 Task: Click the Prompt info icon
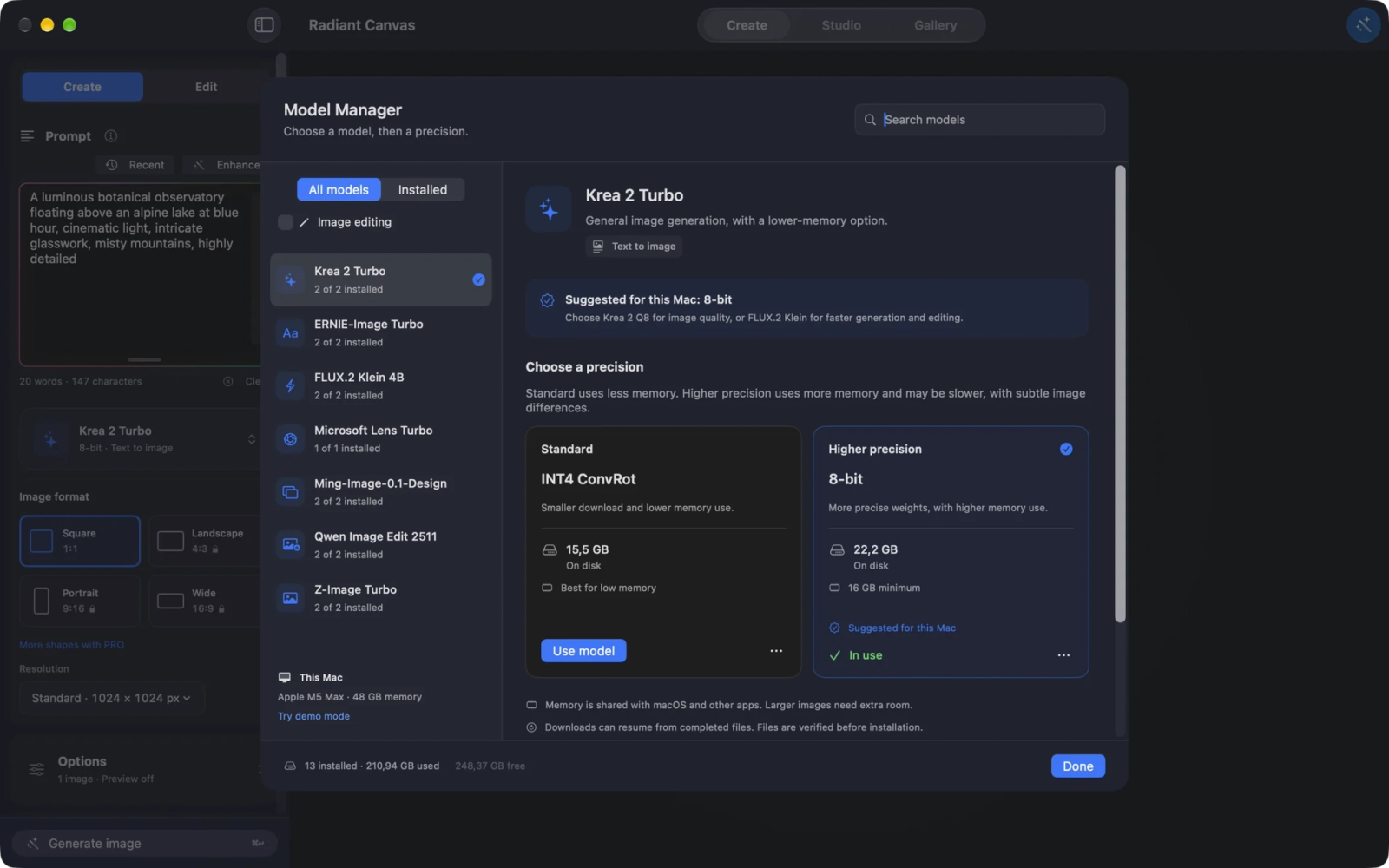tap(111, 136)
